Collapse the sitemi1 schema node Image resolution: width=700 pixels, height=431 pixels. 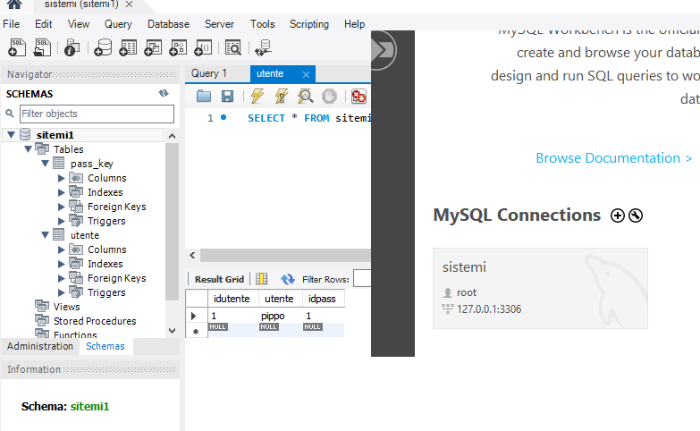click(11, 134)
